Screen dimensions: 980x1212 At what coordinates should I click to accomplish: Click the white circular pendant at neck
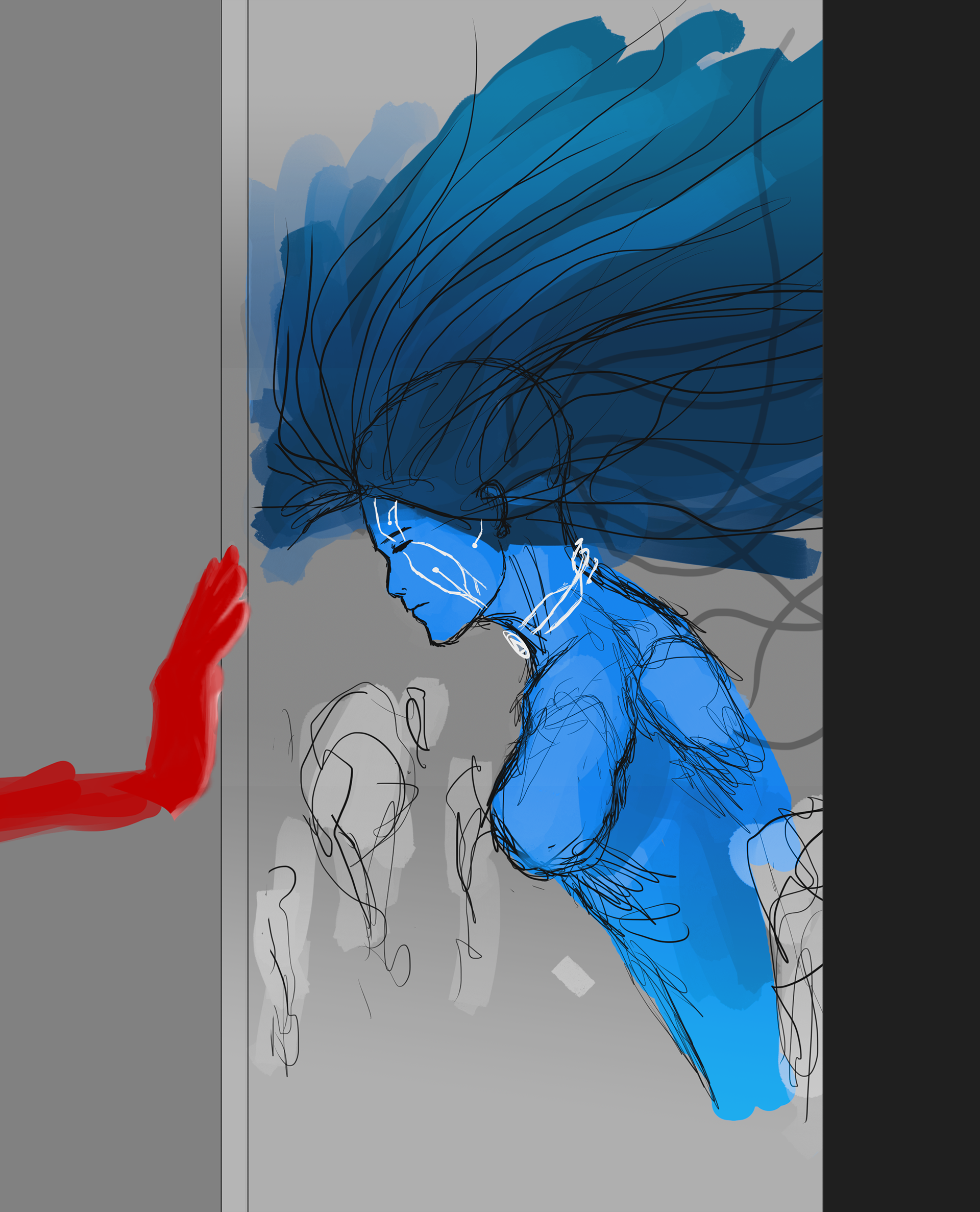point(517,644)
